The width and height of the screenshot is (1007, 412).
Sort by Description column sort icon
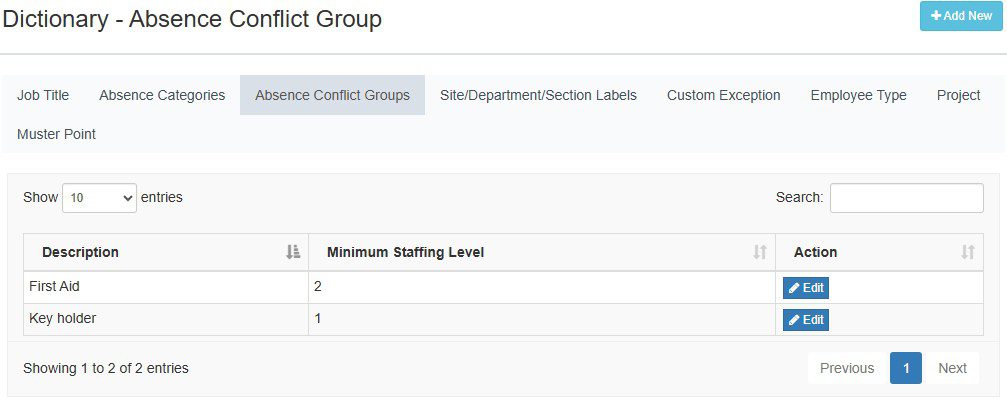tap(293, 253)
